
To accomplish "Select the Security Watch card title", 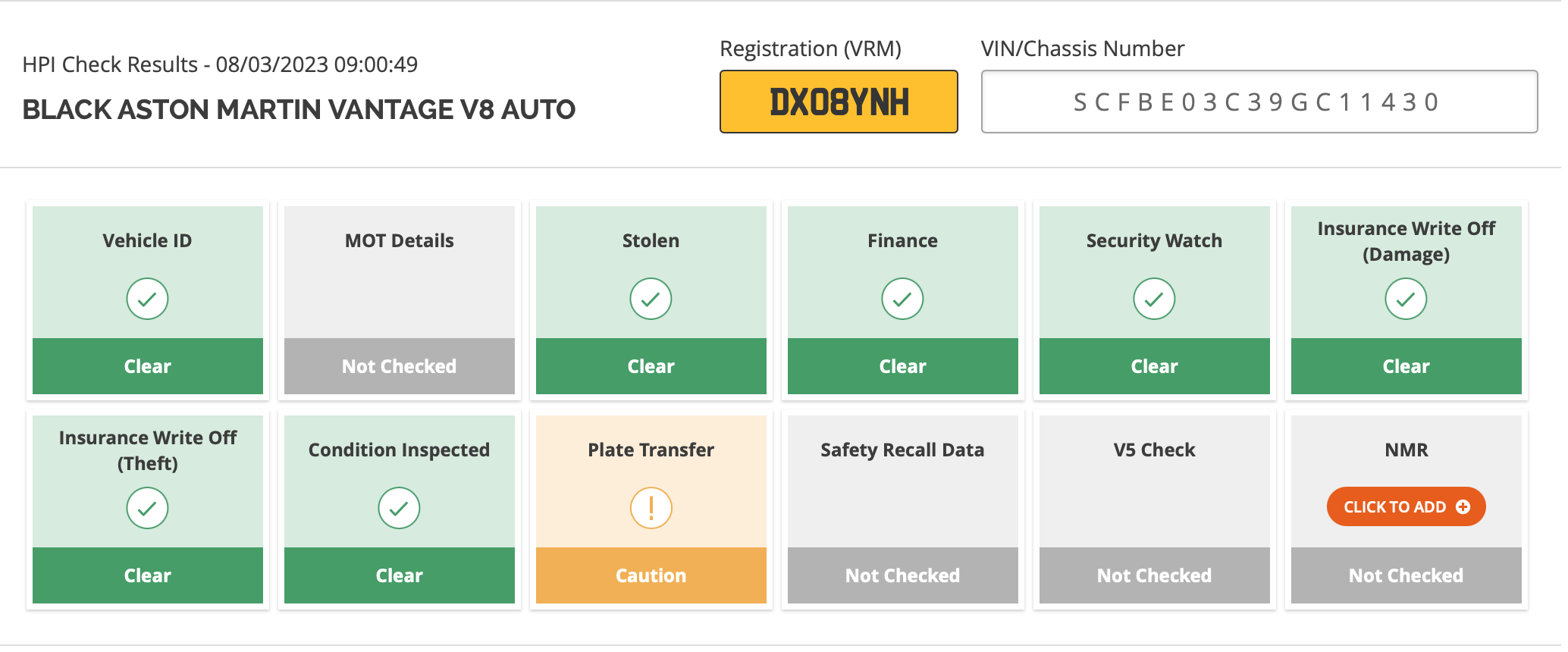I will coord(1154,241).
